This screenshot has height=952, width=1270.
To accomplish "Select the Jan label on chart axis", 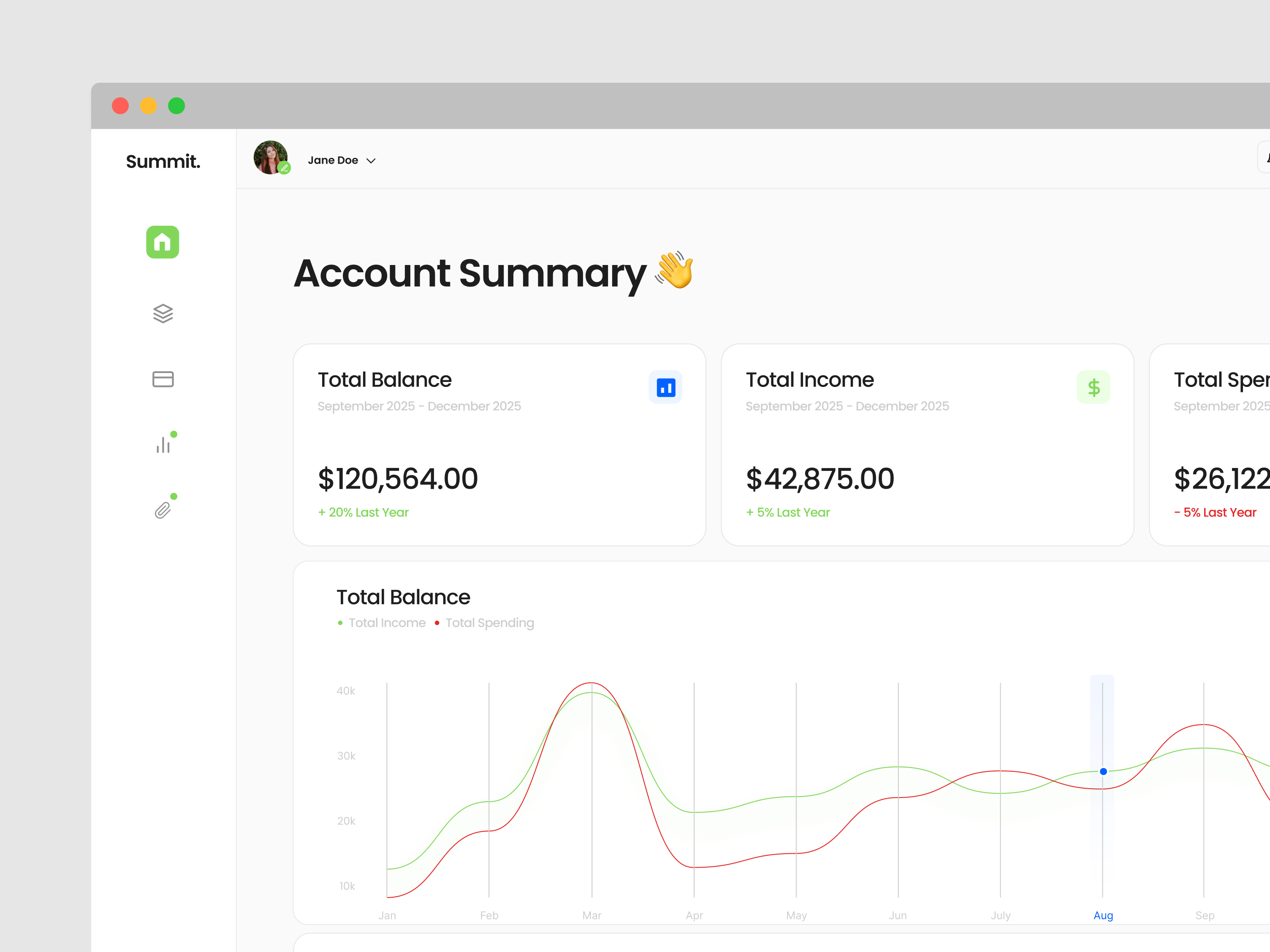I will click(387, 915).
